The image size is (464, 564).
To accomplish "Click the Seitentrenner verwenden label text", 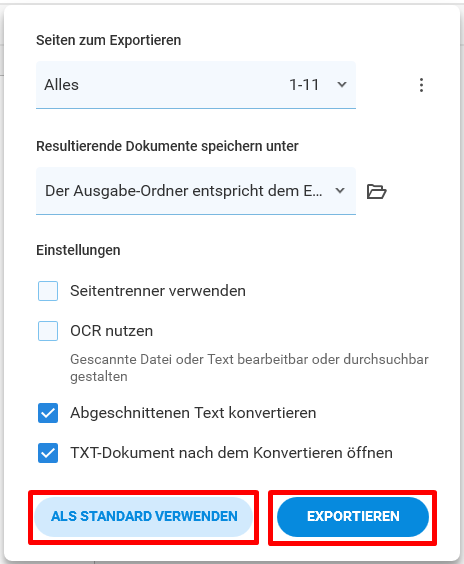I will [x=158, y=291].
